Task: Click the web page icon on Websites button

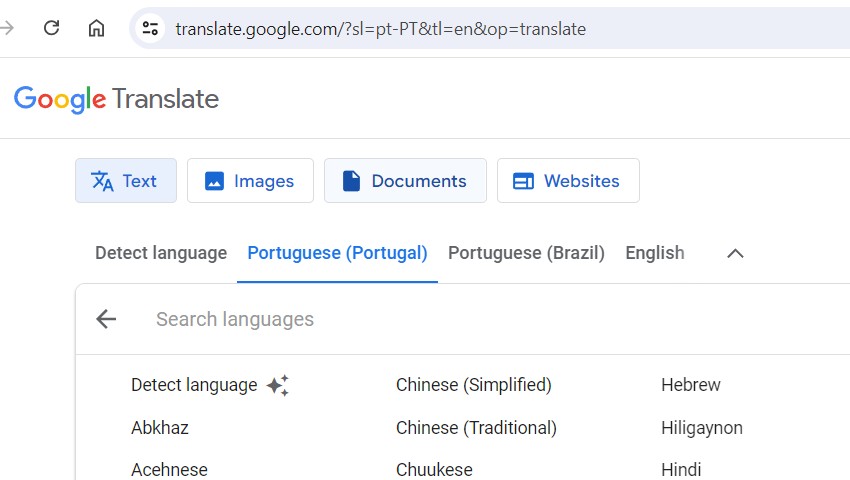Action: tap(523, 181)
